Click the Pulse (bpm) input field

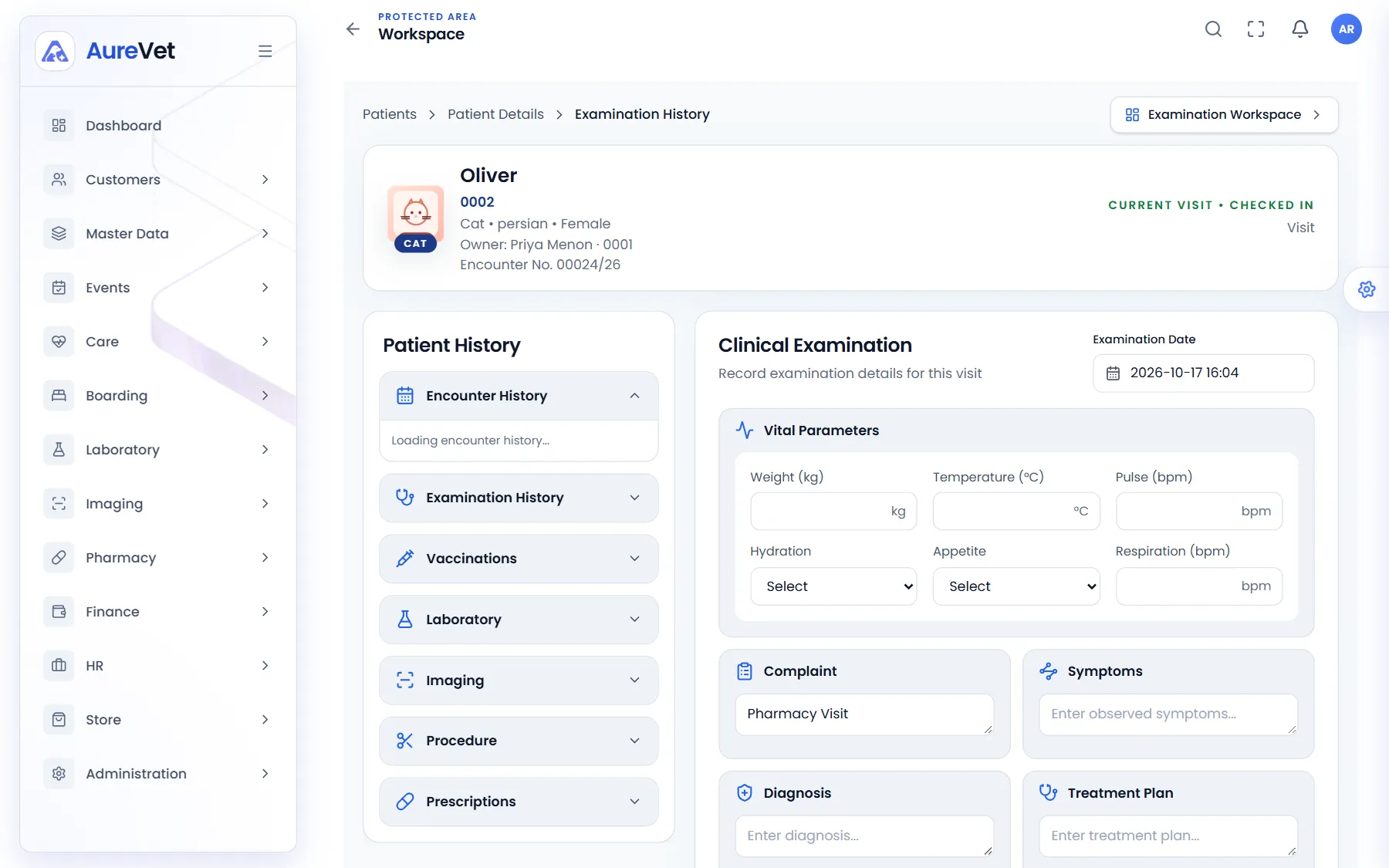[x=1199, y=511]
